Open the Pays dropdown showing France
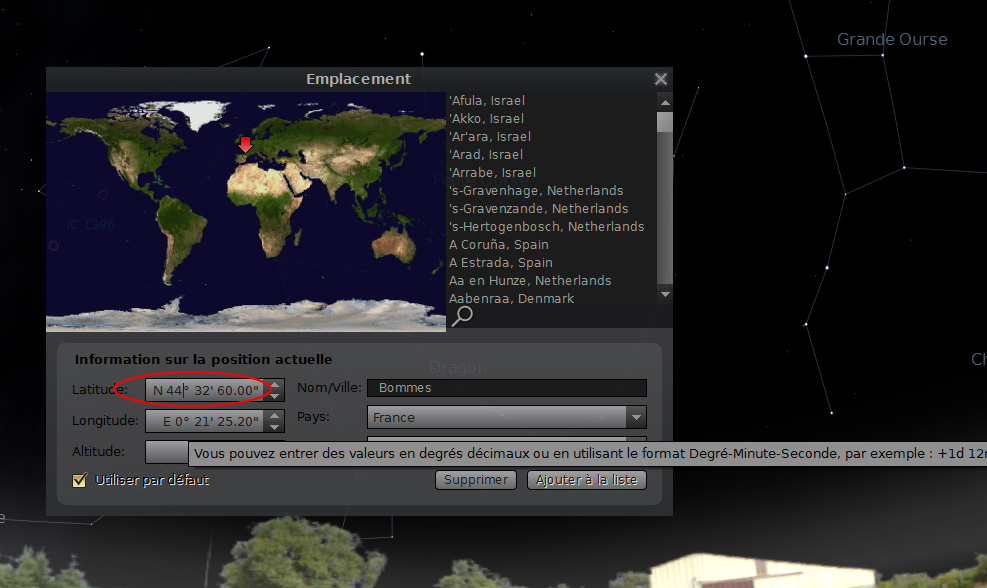The image size is (987, 588). point(507,417)
